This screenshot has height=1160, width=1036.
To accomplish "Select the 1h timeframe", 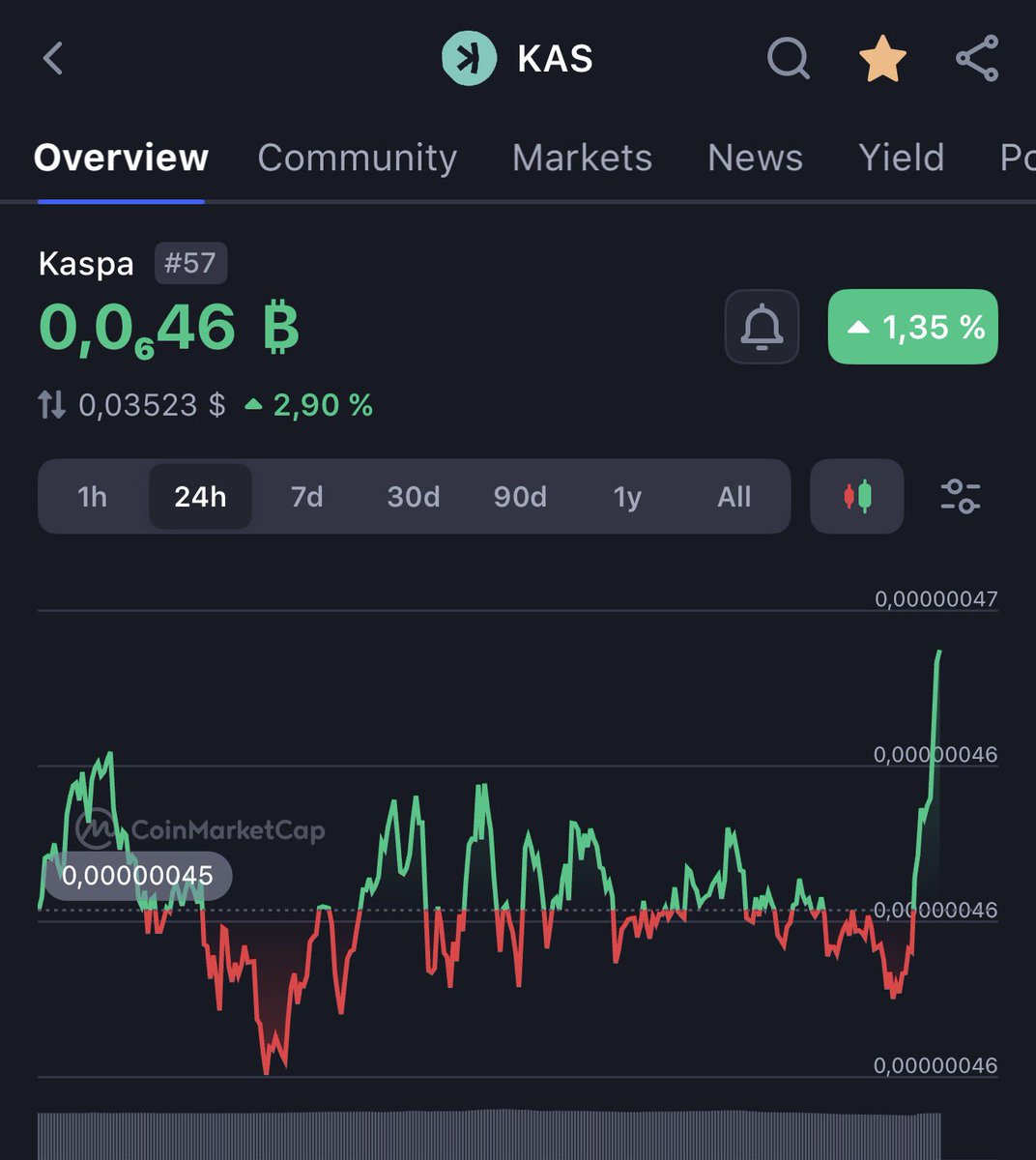I will tap(92, 497).
